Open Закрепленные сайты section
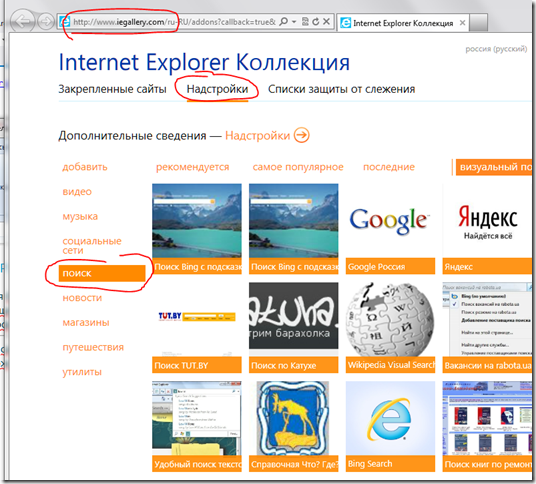This screenshot has width=536, height=484. 112,89
